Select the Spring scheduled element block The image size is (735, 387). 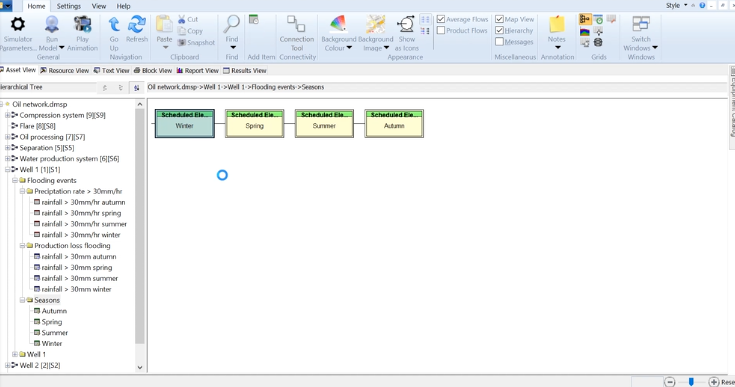255,124
